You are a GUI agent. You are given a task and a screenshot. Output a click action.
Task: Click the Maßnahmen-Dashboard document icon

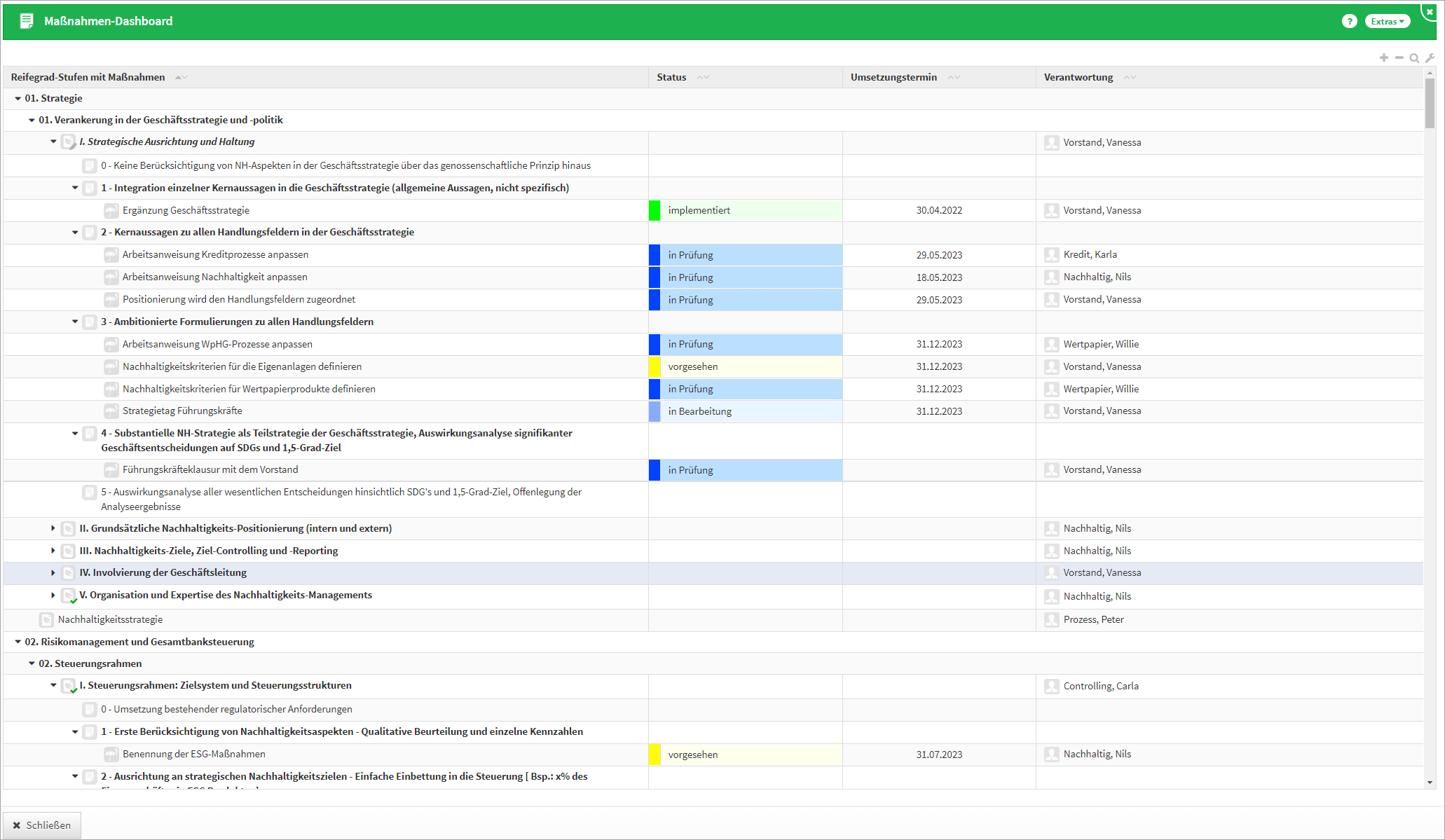pyautogui.click(x=27, y=21)
